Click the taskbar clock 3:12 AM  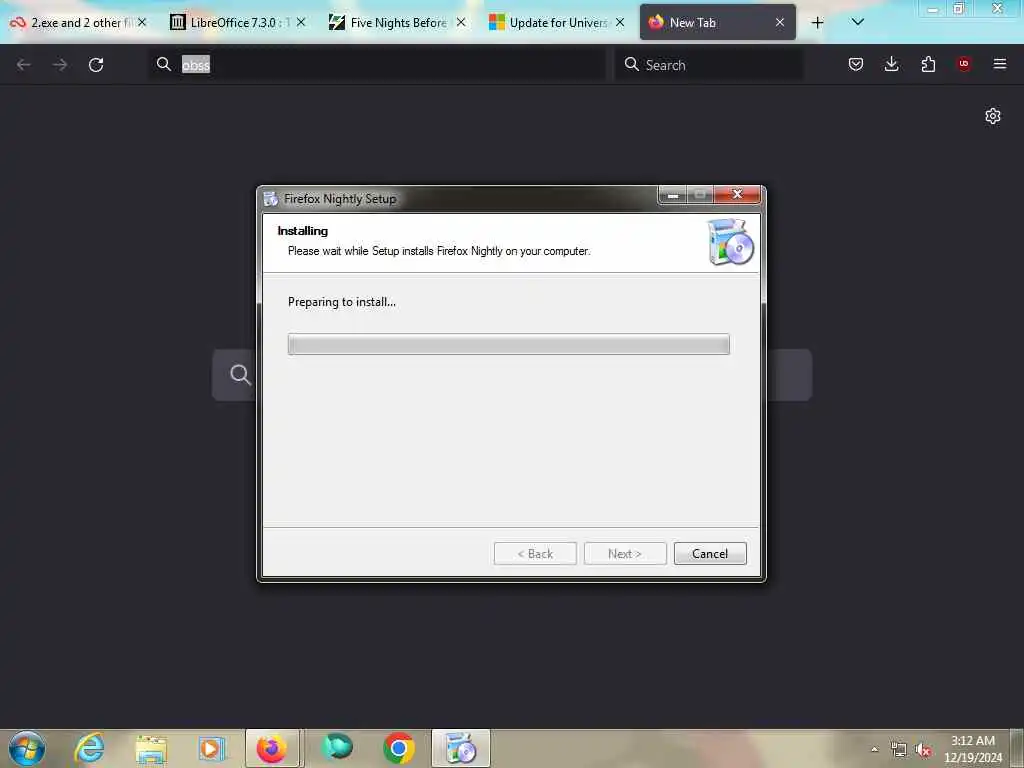973,749
